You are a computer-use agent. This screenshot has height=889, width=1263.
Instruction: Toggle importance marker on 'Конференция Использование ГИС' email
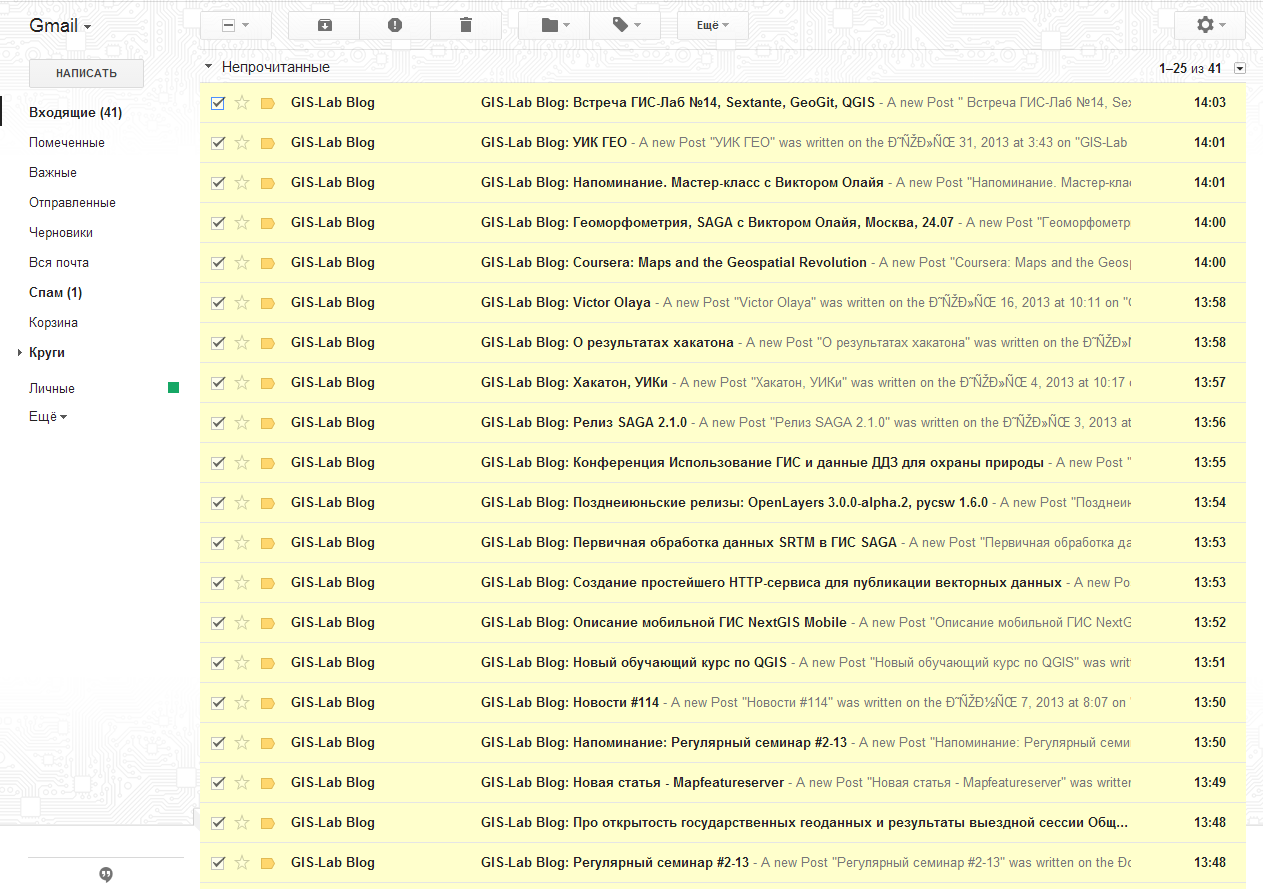(x=267, y=463)
